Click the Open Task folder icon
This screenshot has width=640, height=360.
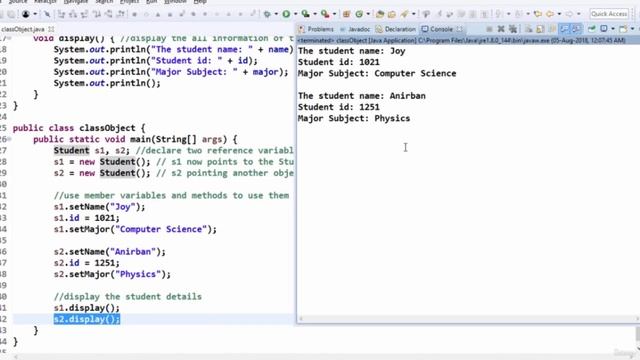[x=391, y=14]
